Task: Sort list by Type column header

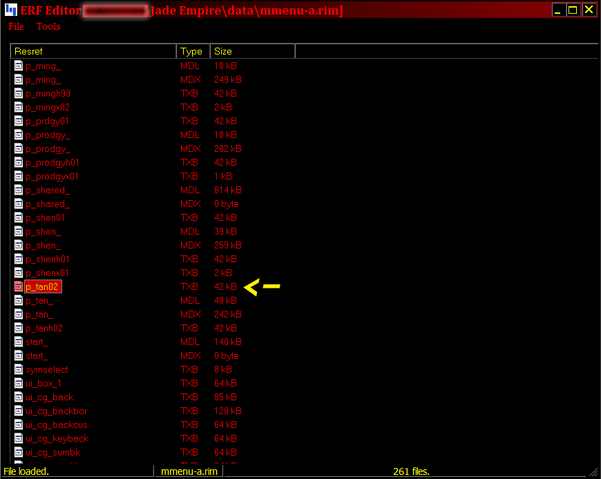Action: tap(193, 51)
